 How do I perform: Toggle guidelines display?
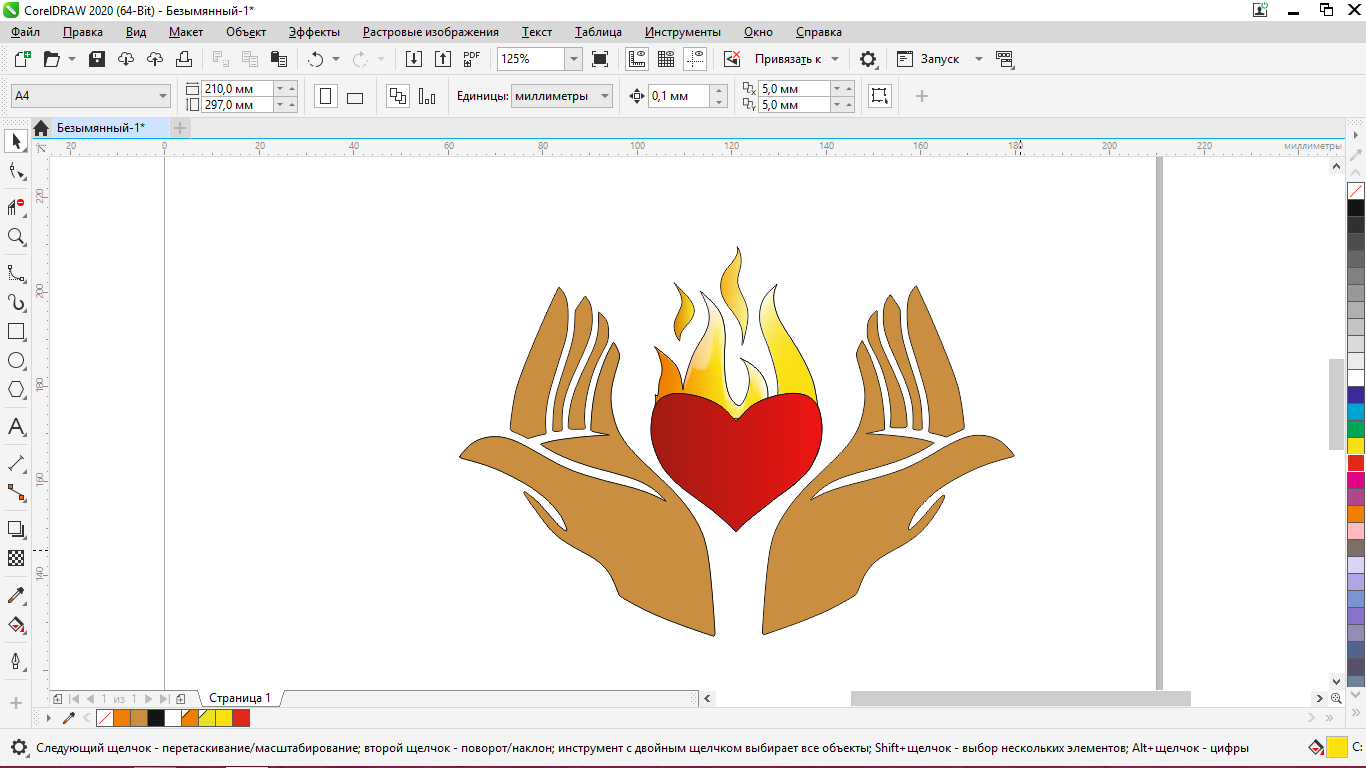695,59
